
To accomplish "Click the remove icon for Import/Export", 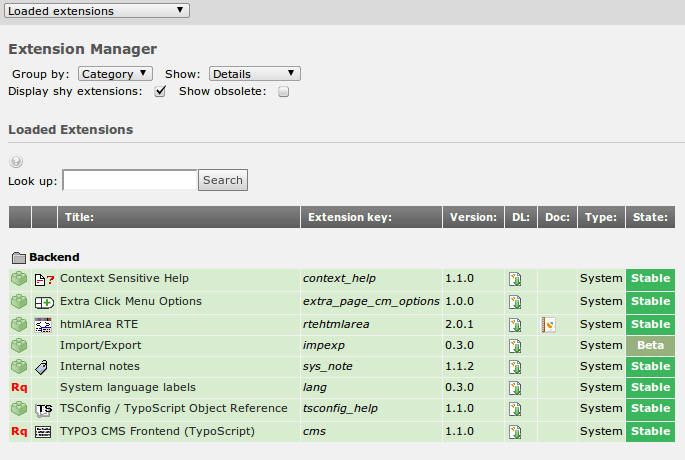I will pyautogui.click(x=19, y=345).
